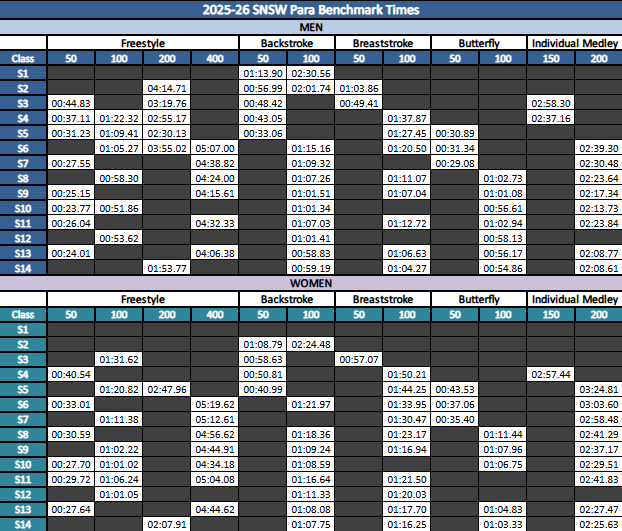Select S12 class label in the WOMEN table
The image size is (622, 531).
pos(23,495)
